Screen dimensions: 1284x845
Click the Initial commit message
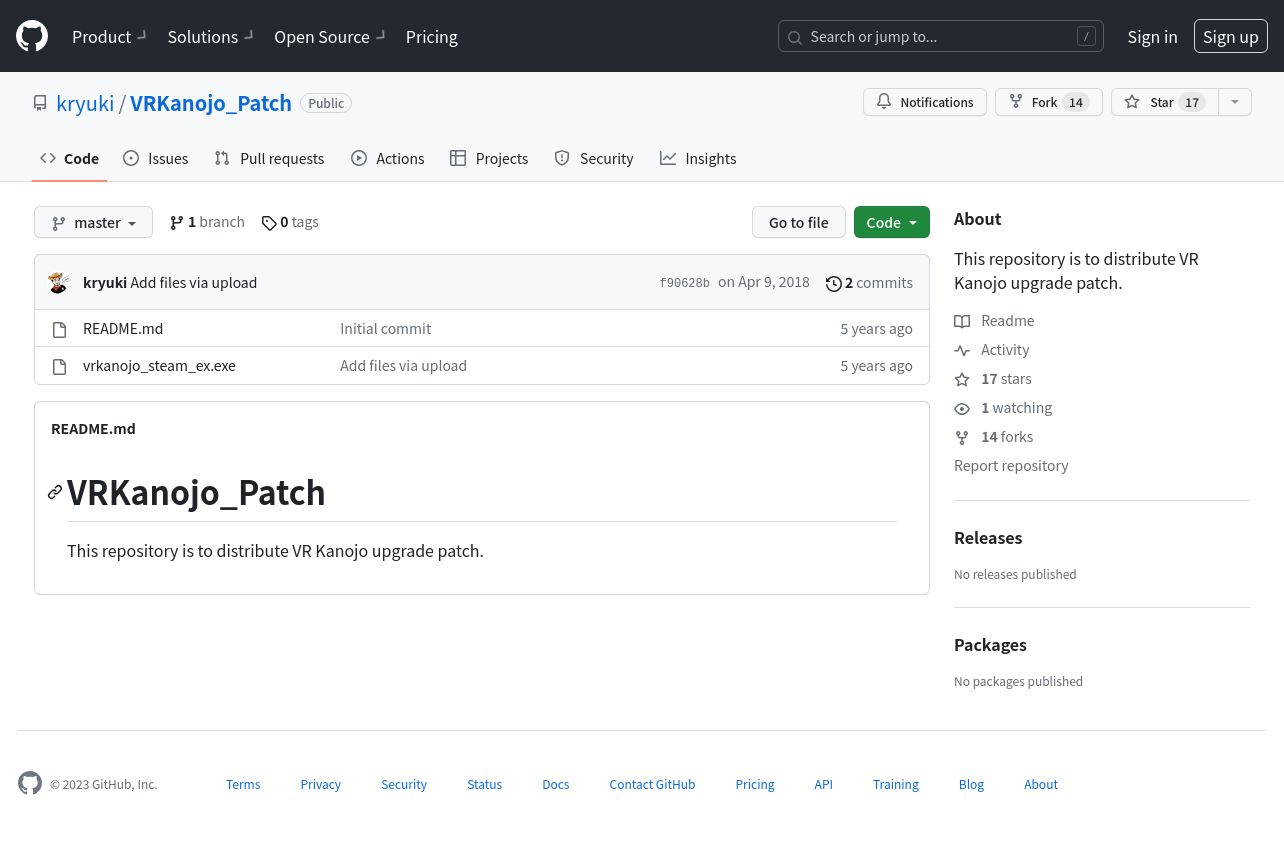pyautogui.click(x=385, y=328)
